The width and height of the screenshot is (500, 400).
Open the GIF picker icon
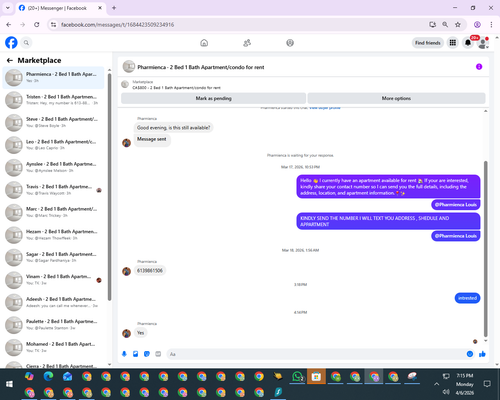(x=158, y=354)
